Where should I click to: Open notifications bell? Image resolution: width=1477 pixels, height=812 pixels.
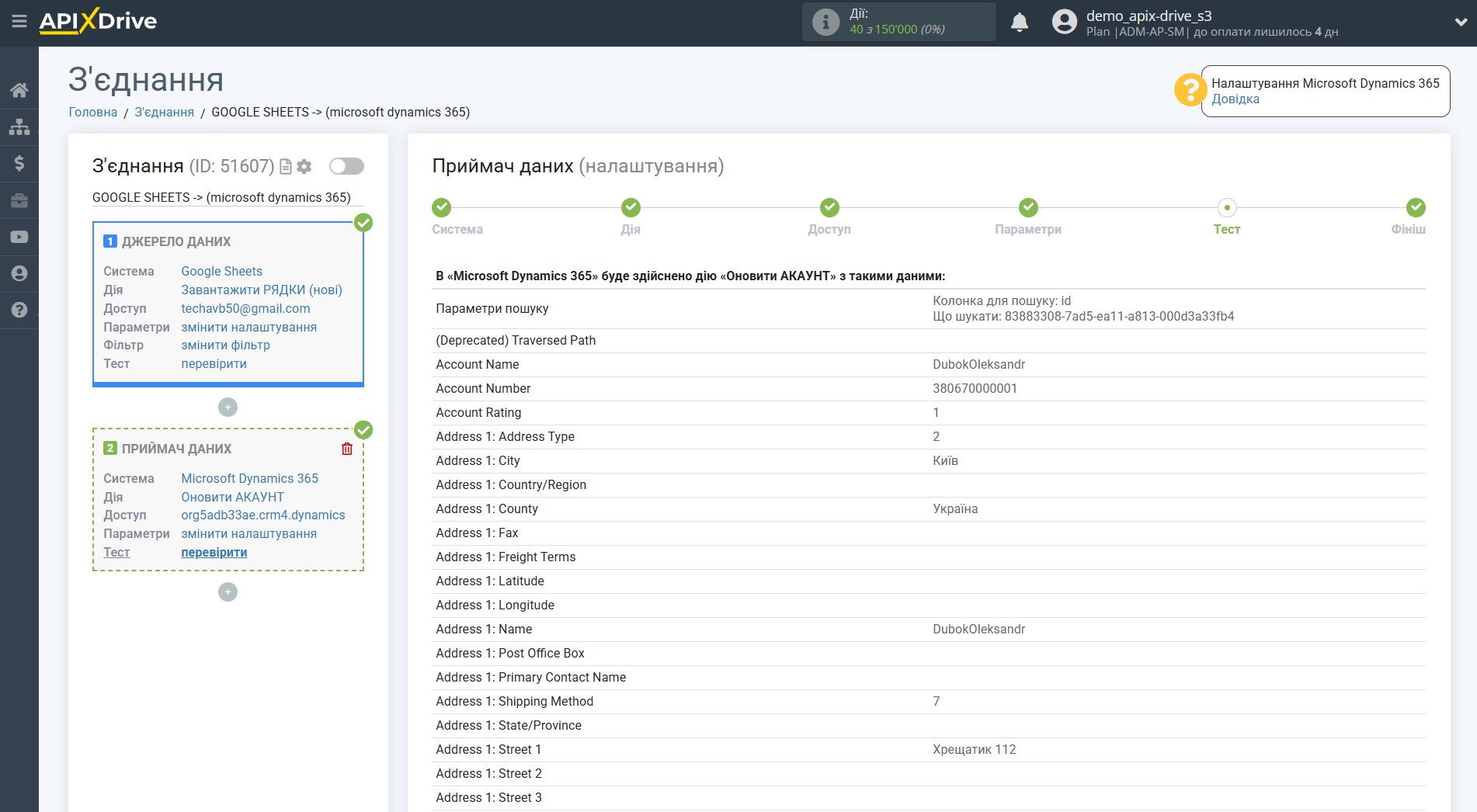click(x=1020, y=23)
